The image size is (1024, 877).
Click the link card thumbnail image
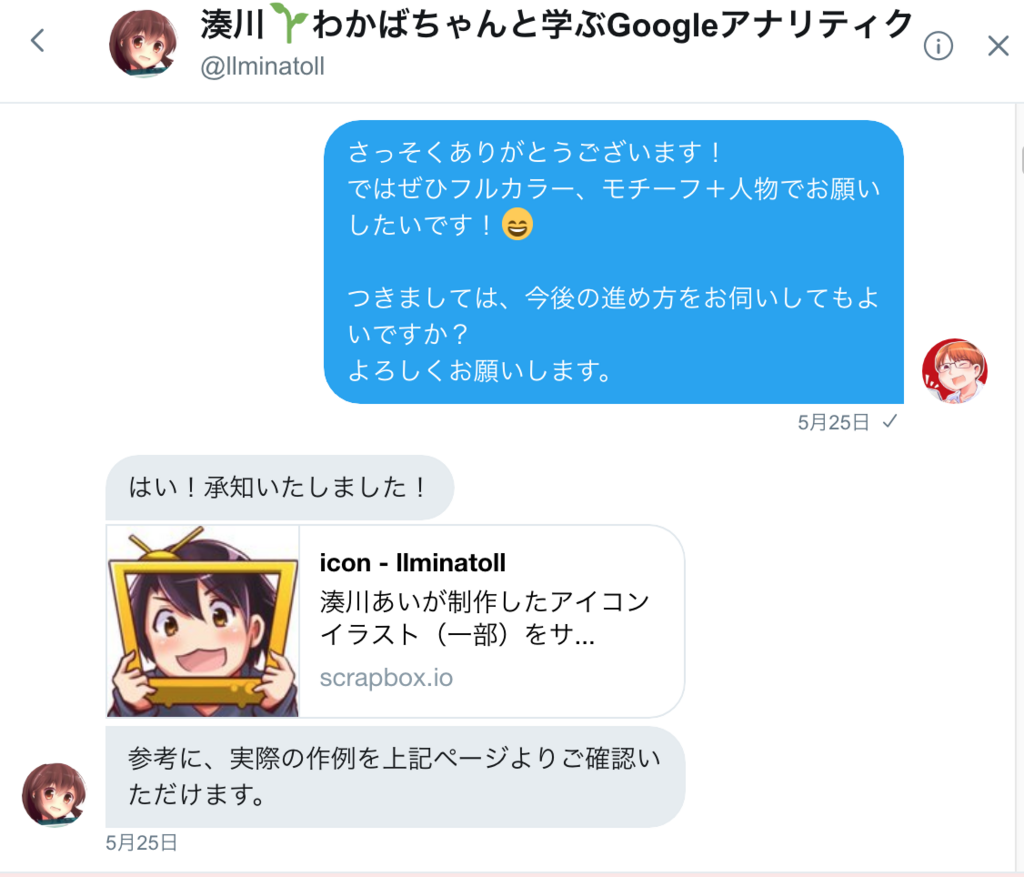pyautogui.click(x=203, y=620)
